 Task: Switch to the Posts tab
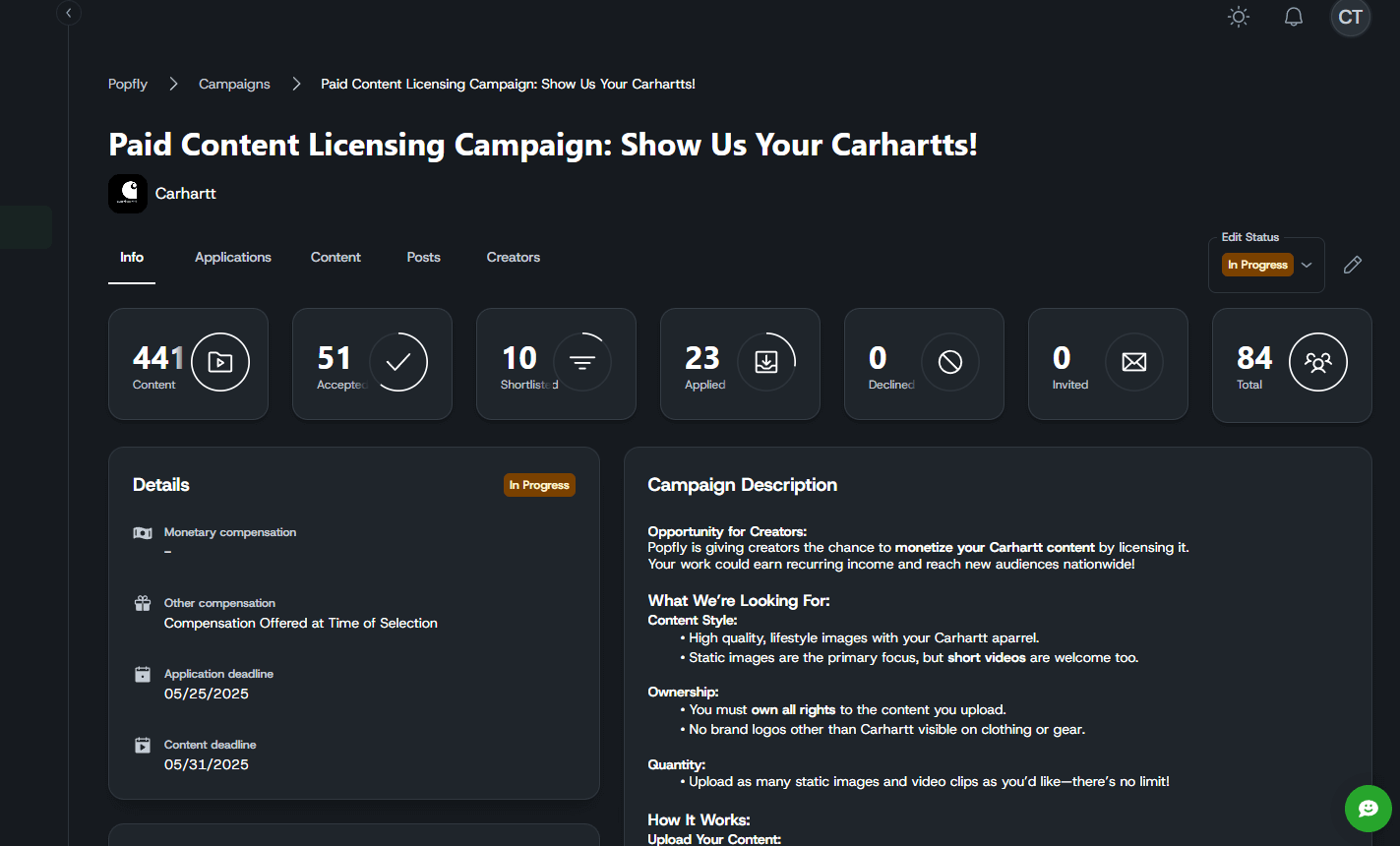424,257
